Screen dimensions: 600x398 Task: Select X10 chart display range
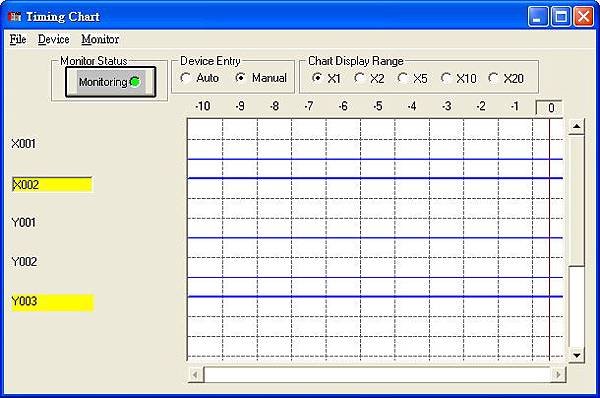(x=458, y=78)
